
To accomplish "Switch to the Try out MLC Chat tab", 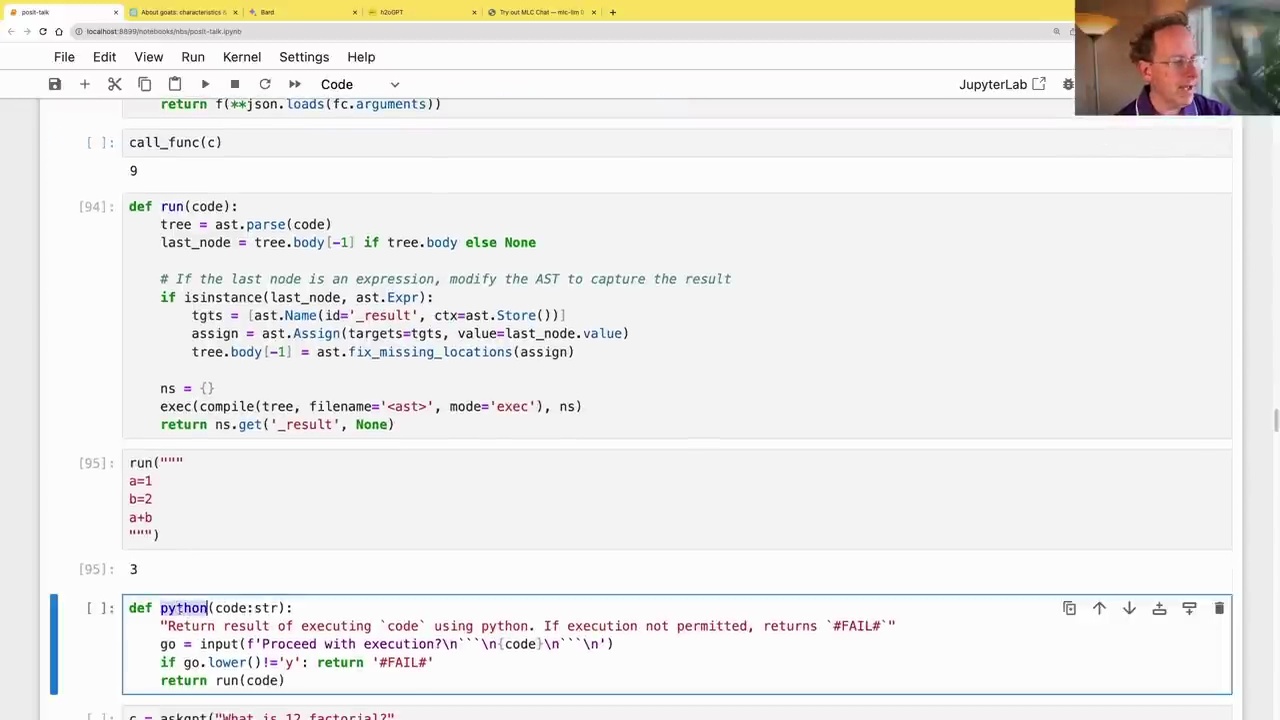I will pyautogui.click(x=540, y=12).
